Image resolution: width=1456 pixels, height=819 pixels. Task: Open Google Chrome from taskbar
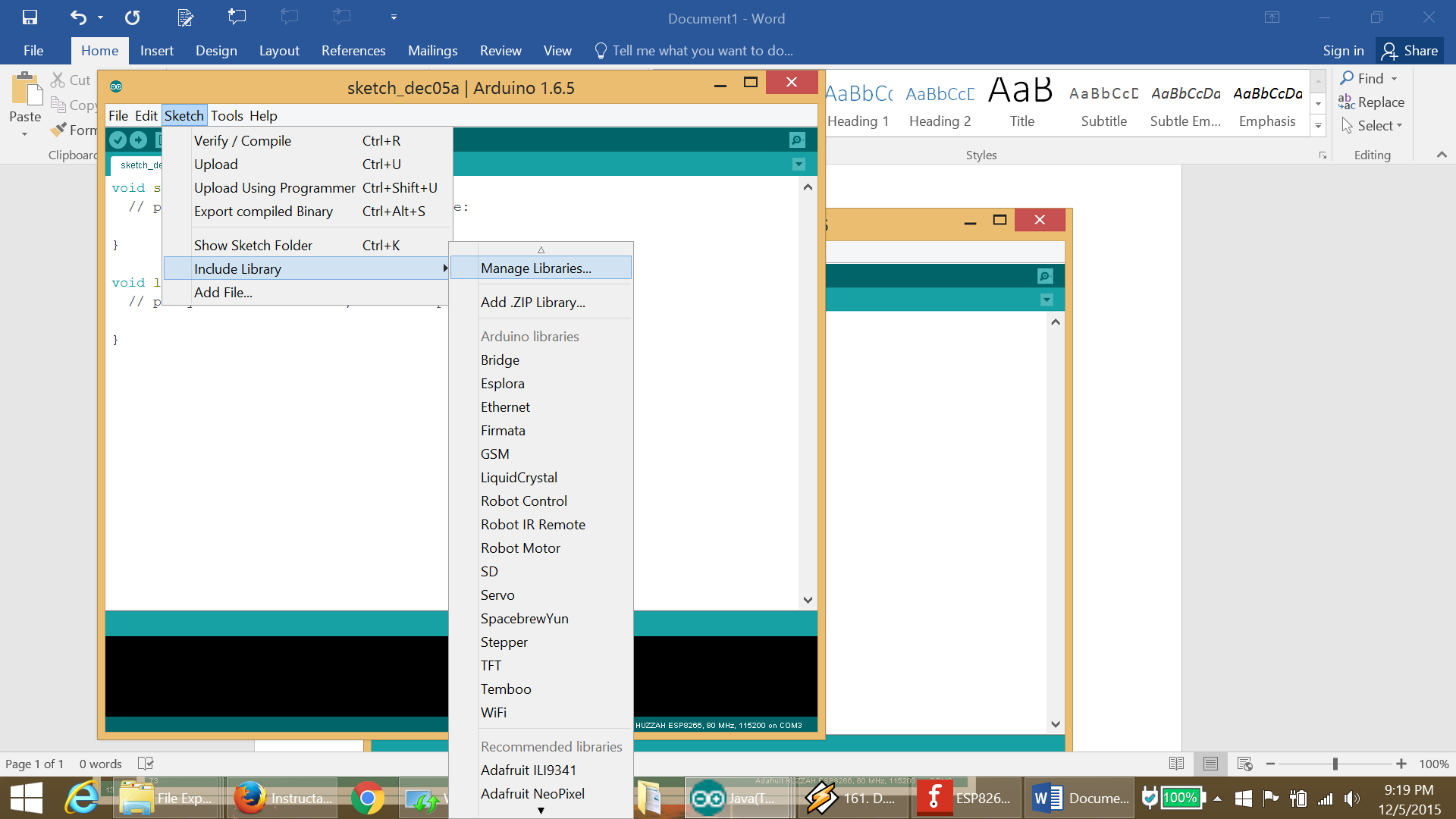[x=368, y=798]
